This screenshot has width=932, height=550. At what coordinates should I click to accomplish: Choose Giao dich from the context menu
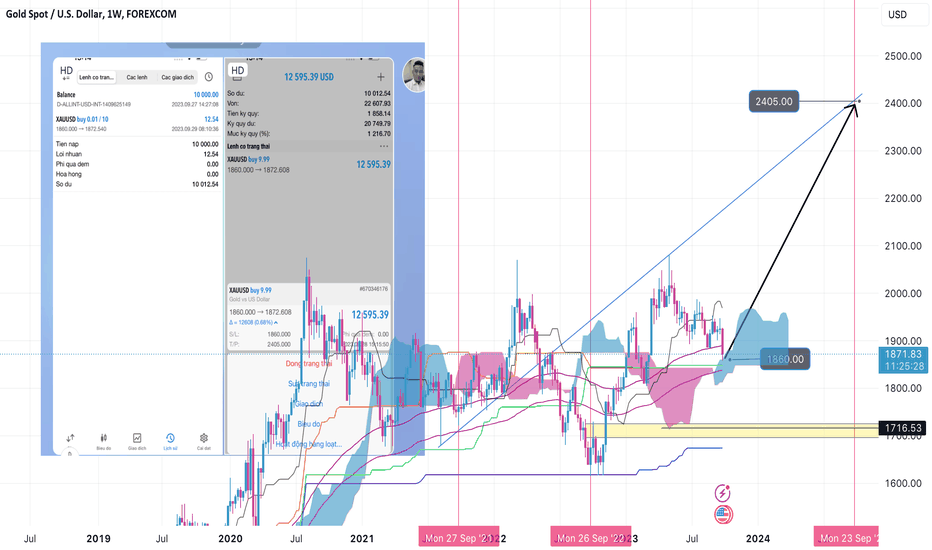tap(308, 404)
